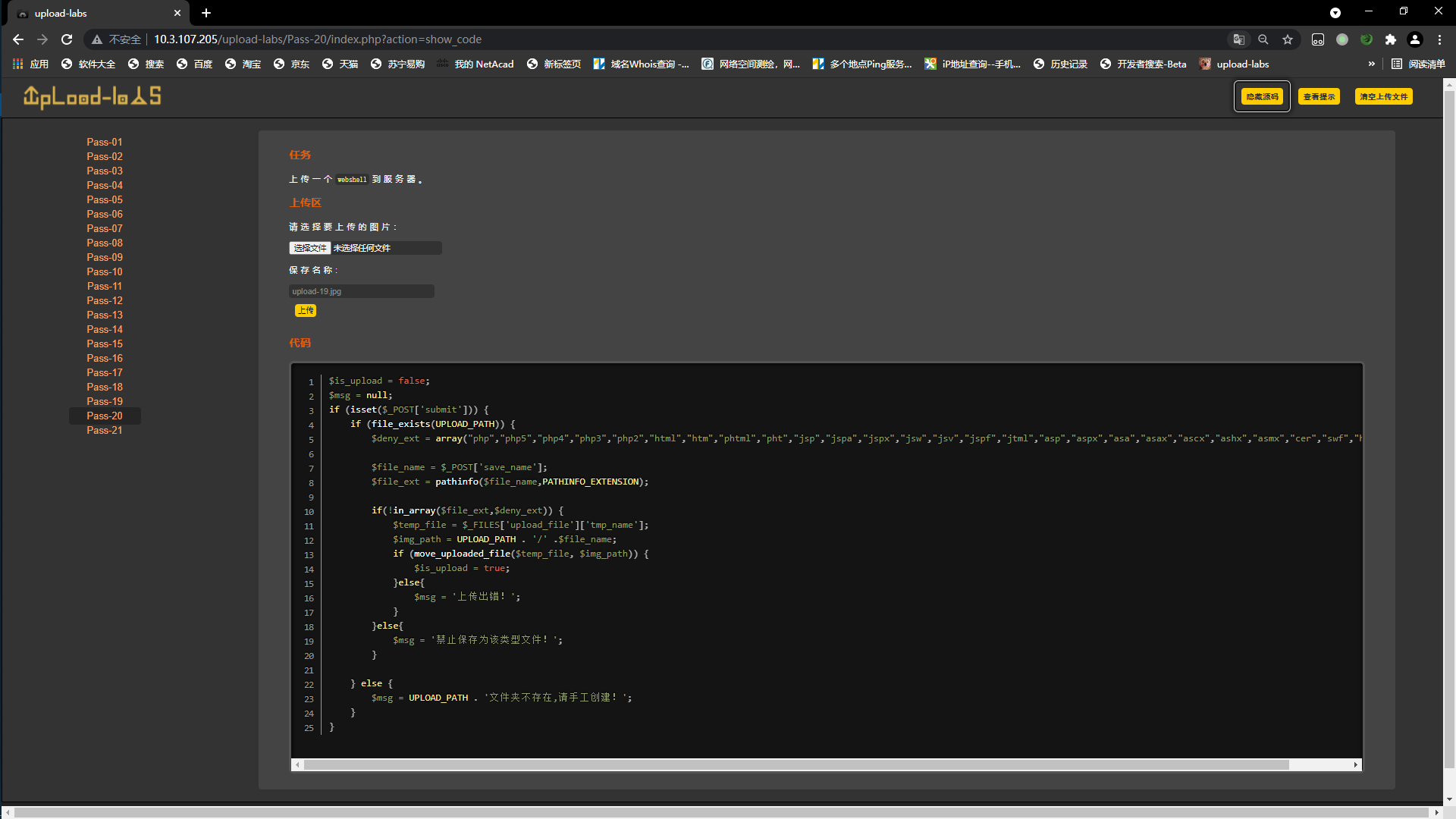Open the user profile avatar icon
1456x819 pixels.
(x=1415, y=39)
